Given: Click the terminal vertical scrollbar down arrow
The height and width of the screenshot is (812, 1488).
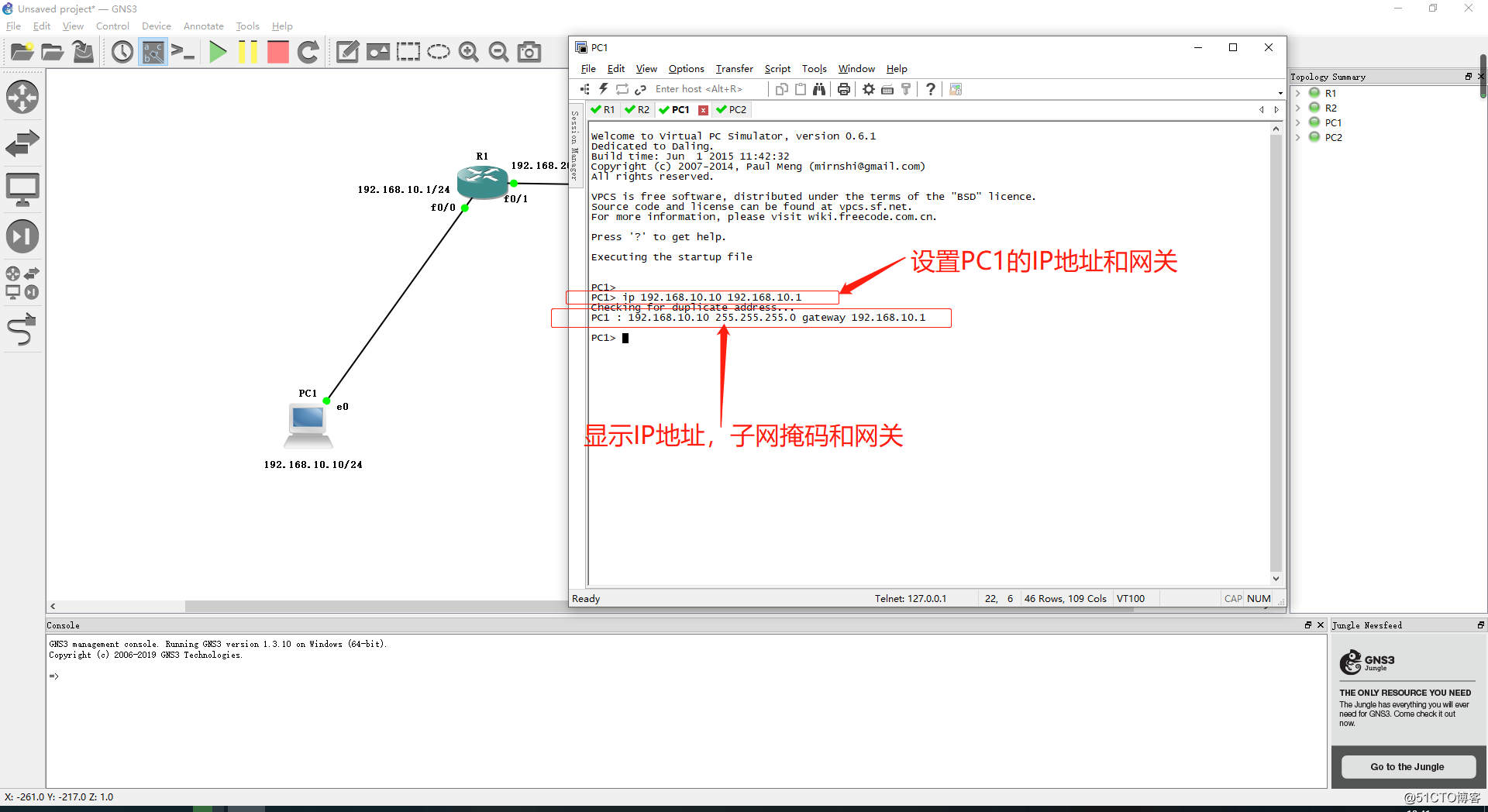Looking at the screenshot, I should (x=1276, y=579).
